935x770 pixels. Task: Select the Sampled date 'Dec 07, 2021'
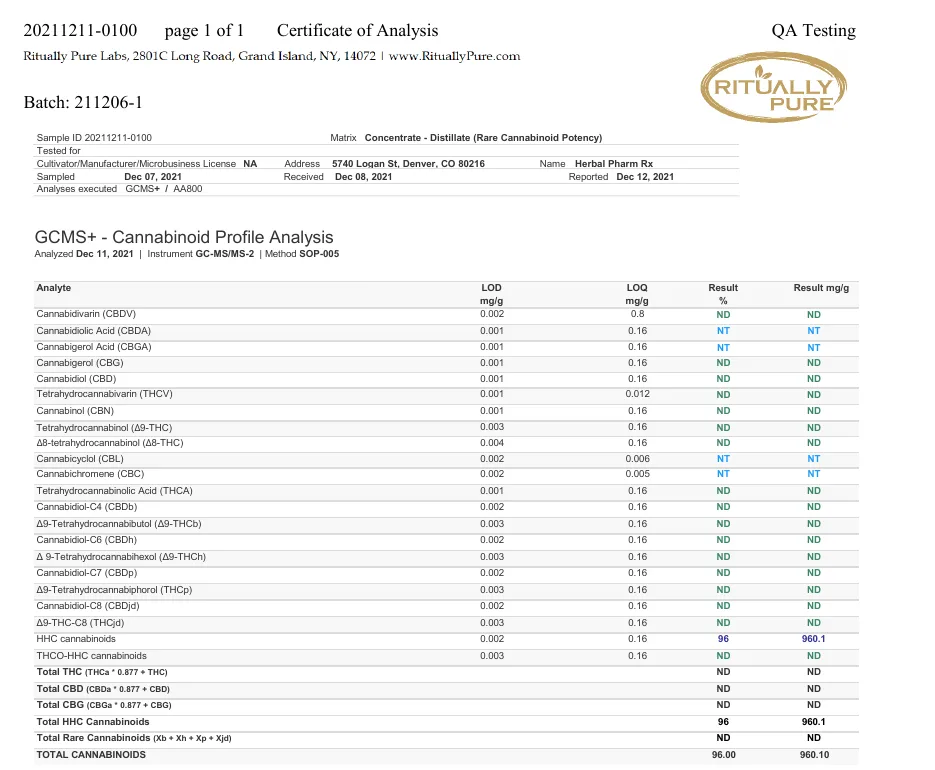click(x=153, y=177)
